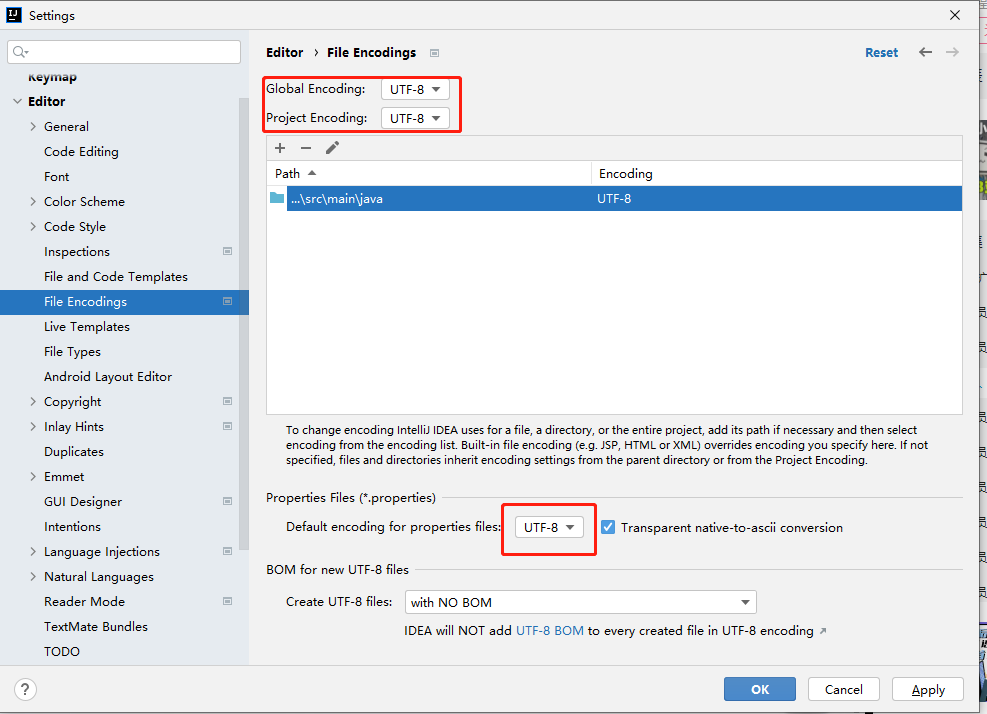Open TODO settings item

[x=62, y=652]
